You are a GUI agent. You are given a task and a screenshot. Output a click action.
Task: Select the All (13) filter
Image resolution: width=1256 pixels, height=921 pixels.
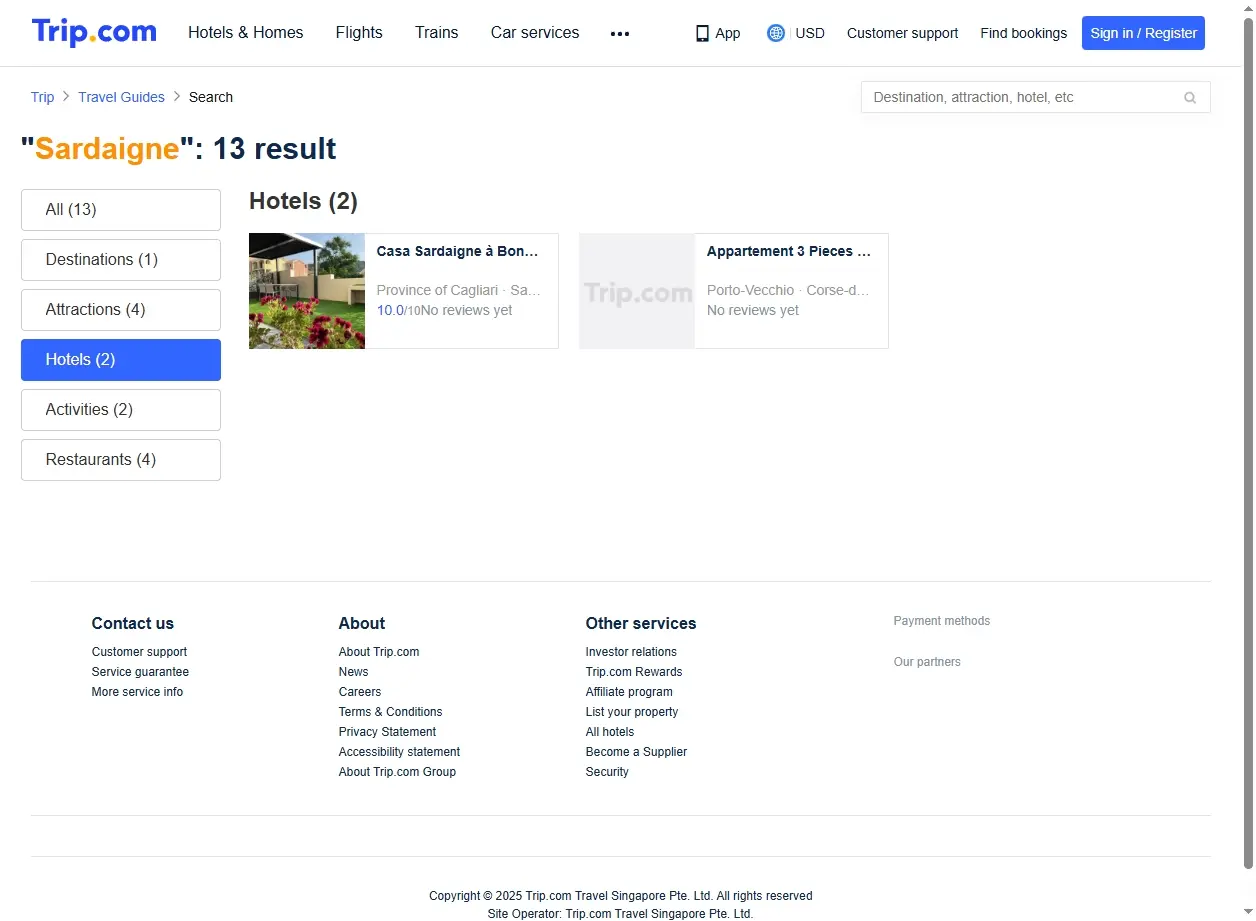point(121,210)
